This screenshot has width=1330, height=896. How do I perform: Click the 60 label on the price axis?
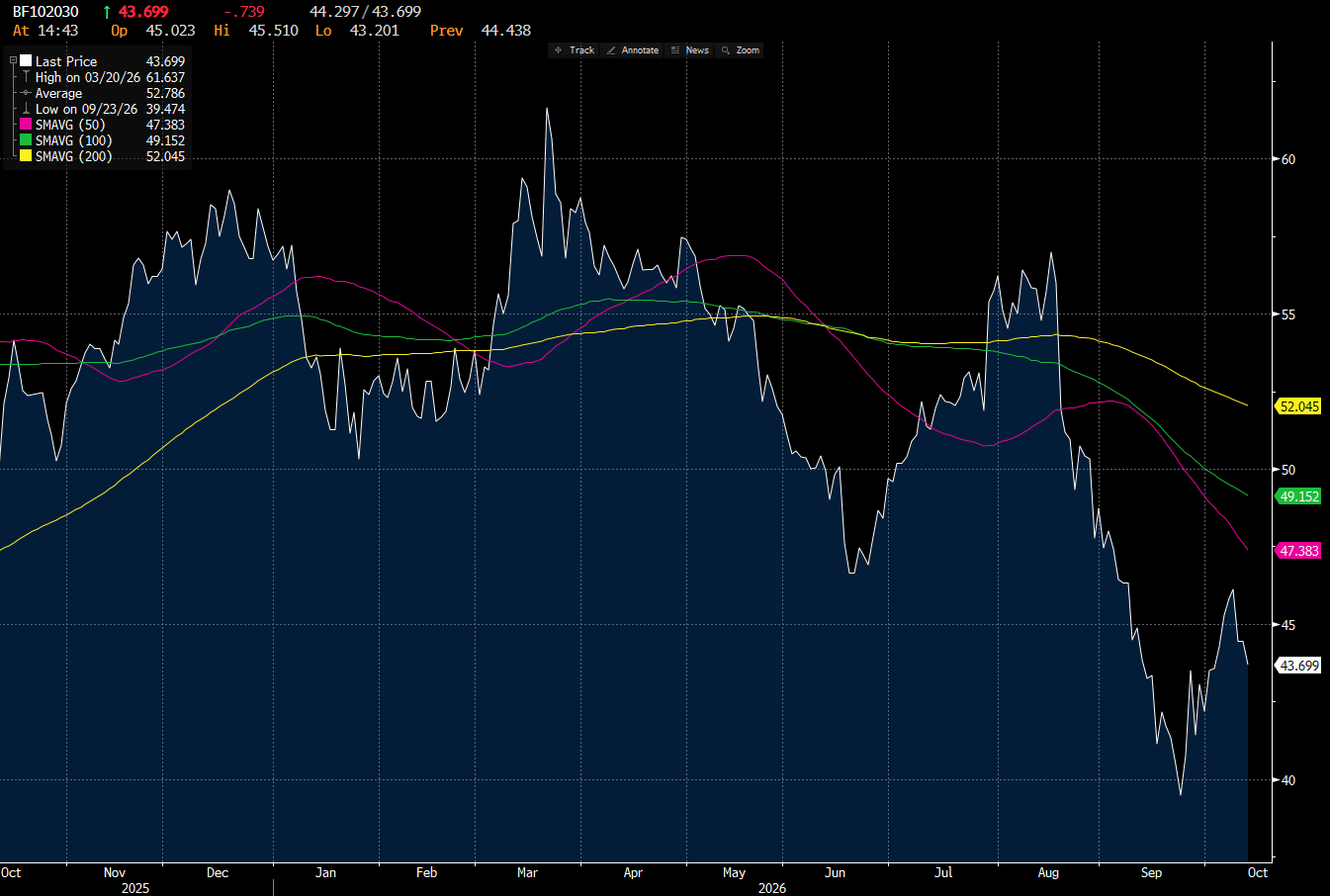tap(1288, 159)
